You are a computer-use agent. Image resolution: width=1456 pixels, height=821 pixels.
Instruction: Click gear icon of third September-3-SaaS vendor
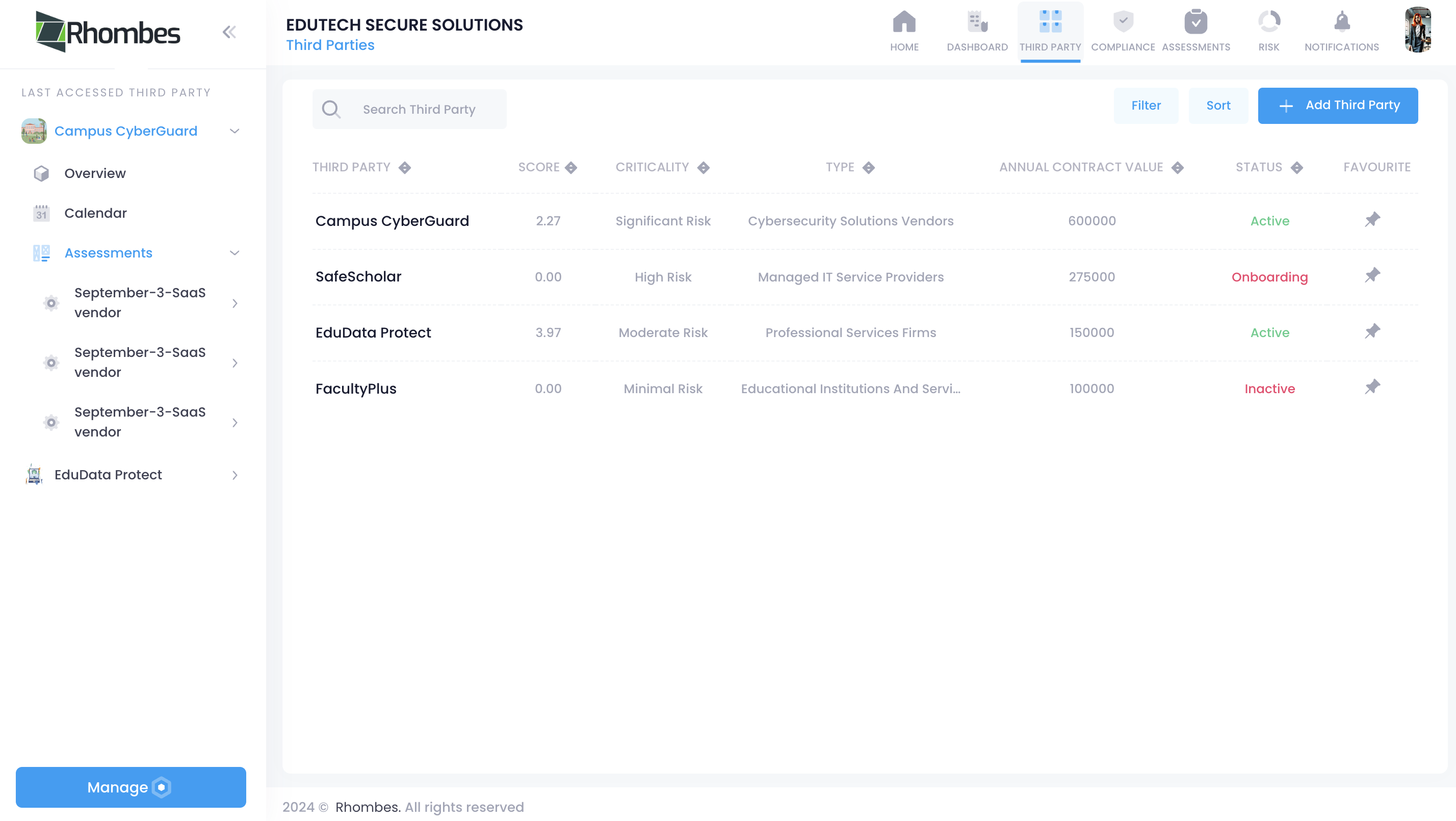pyautogui.click(x=51, y=422)
